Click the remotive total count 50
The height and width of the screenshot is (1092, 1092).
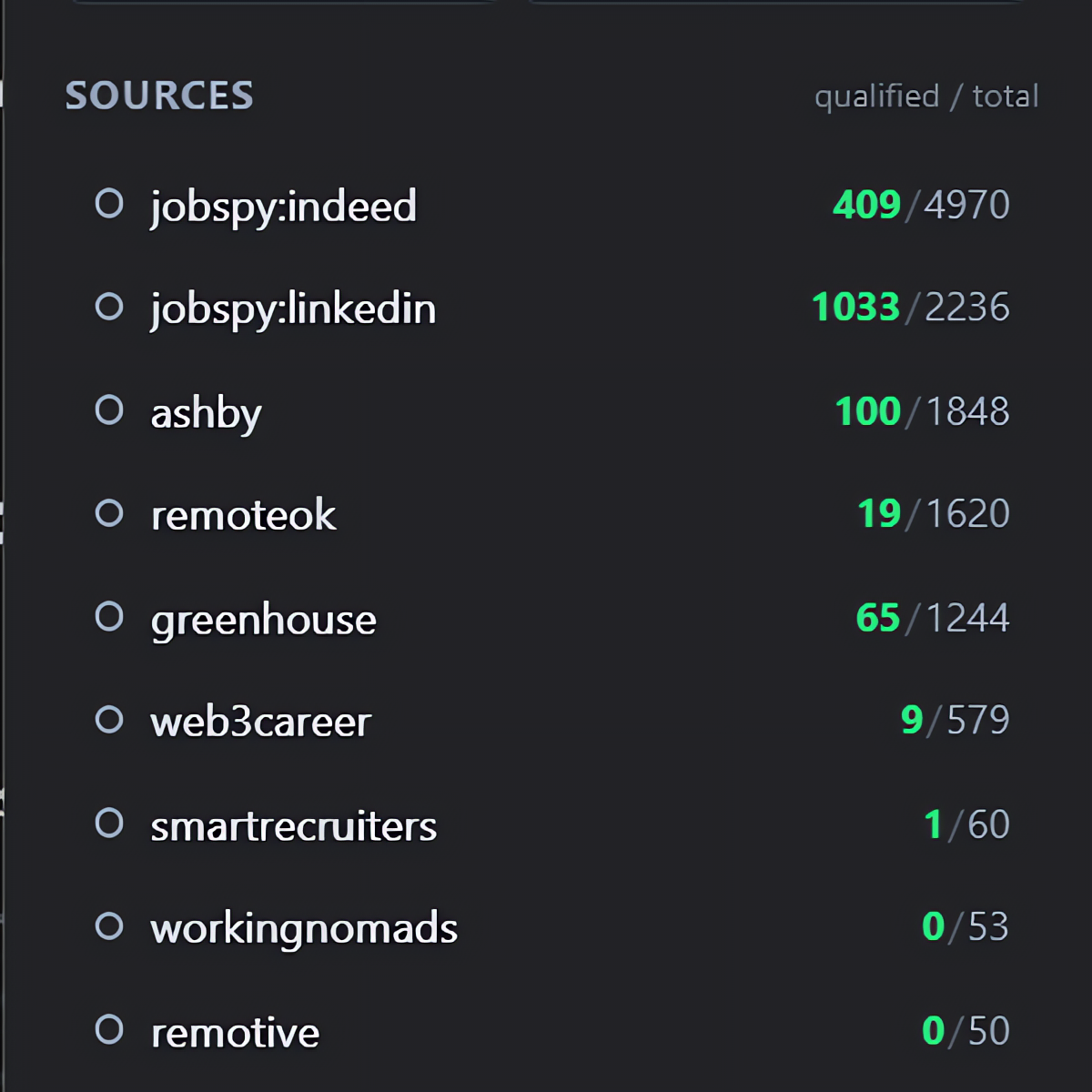989,1031
